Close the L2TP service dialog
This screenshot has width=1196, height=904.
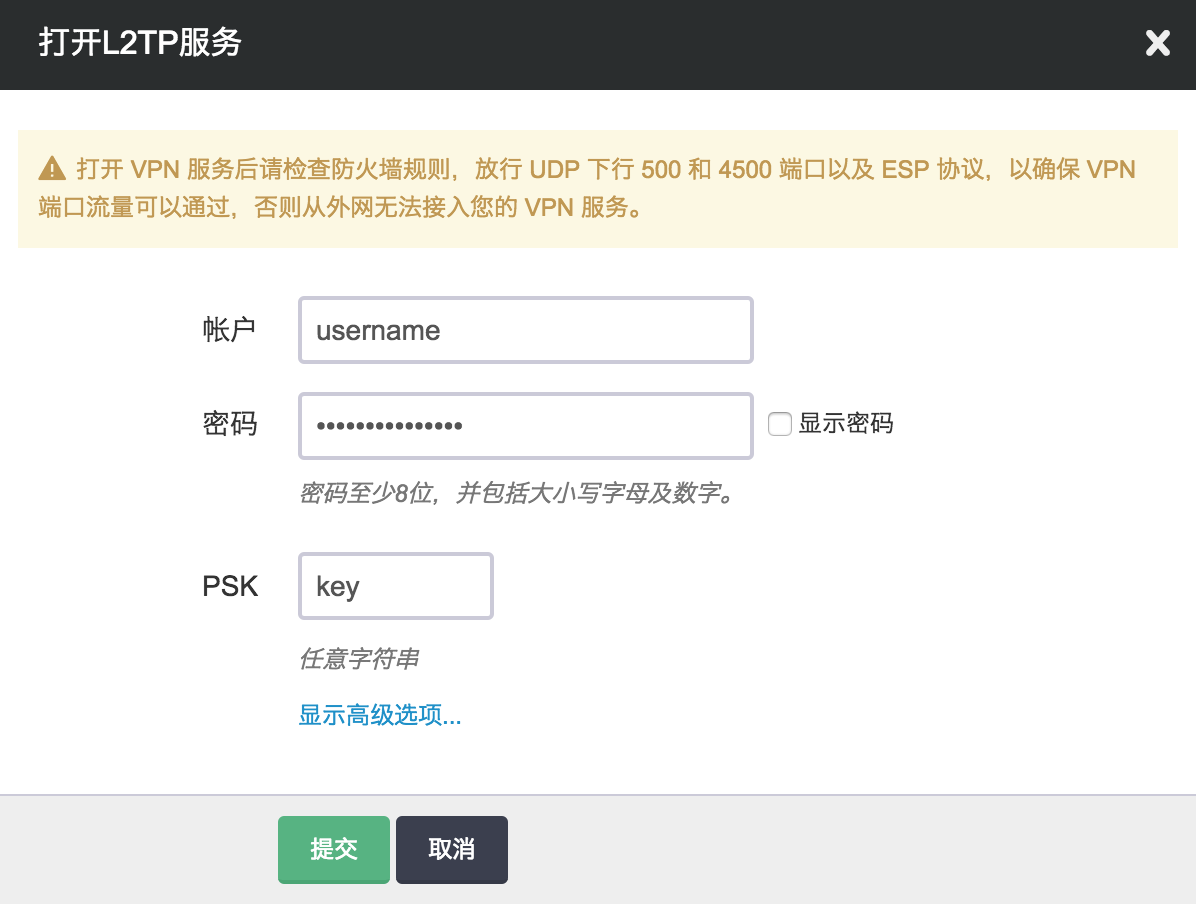pos(1157,43)
